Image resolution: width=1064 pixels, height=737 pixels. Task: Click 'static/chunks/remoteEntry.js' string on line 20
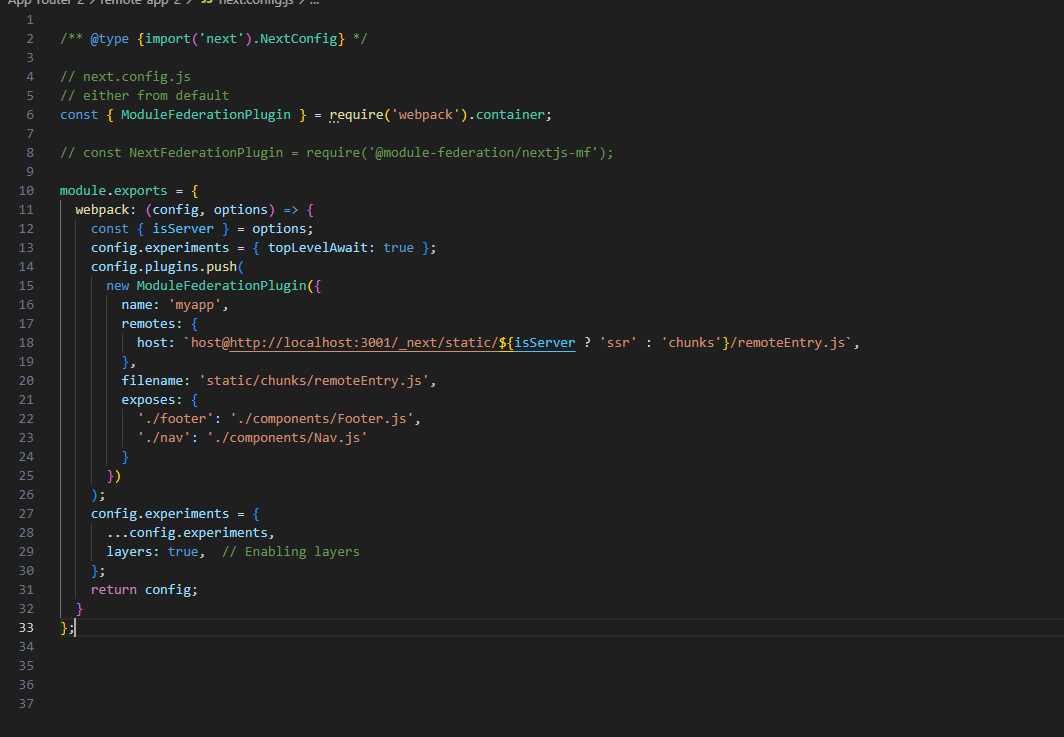coord(314,381)
